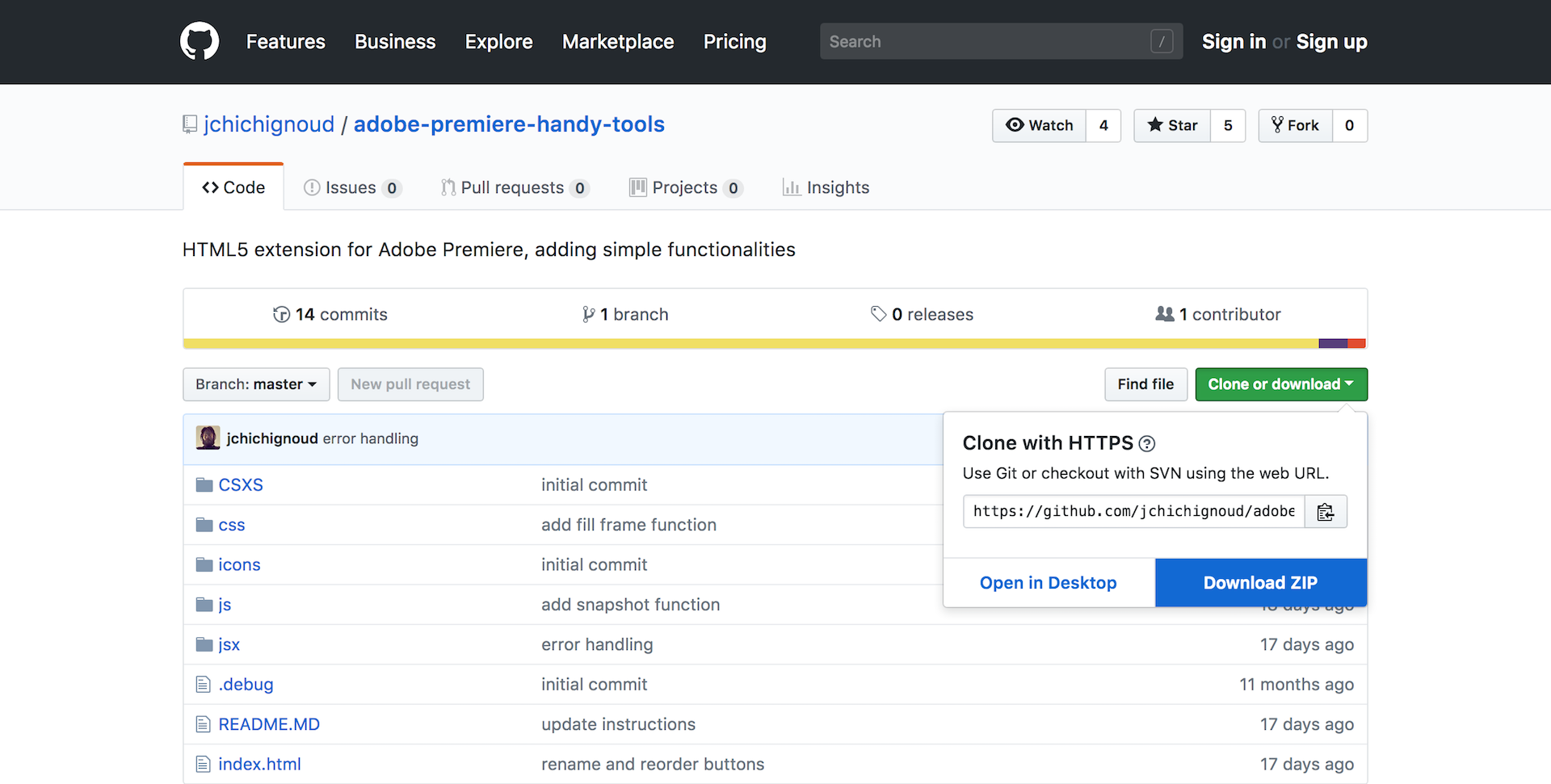This screenshot has width=1551, height=784.
Task: Open the Projects tab
Action: 686,187
